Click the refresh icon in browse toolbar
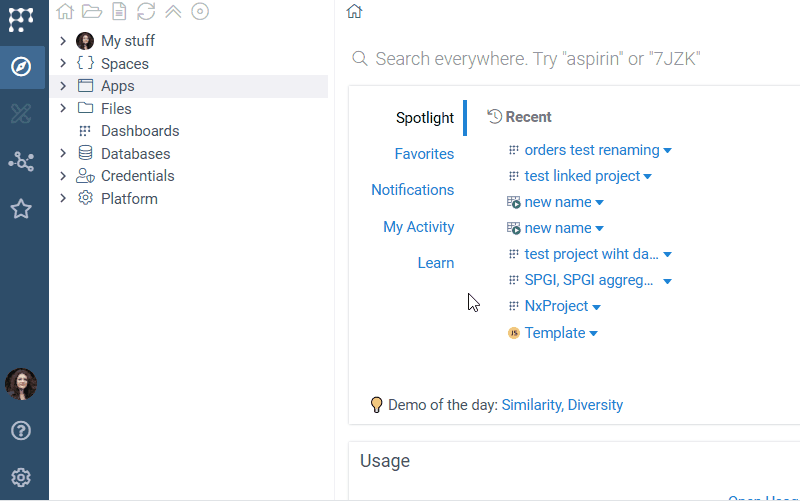Screen dimensions: 800x501 [146, 12]
